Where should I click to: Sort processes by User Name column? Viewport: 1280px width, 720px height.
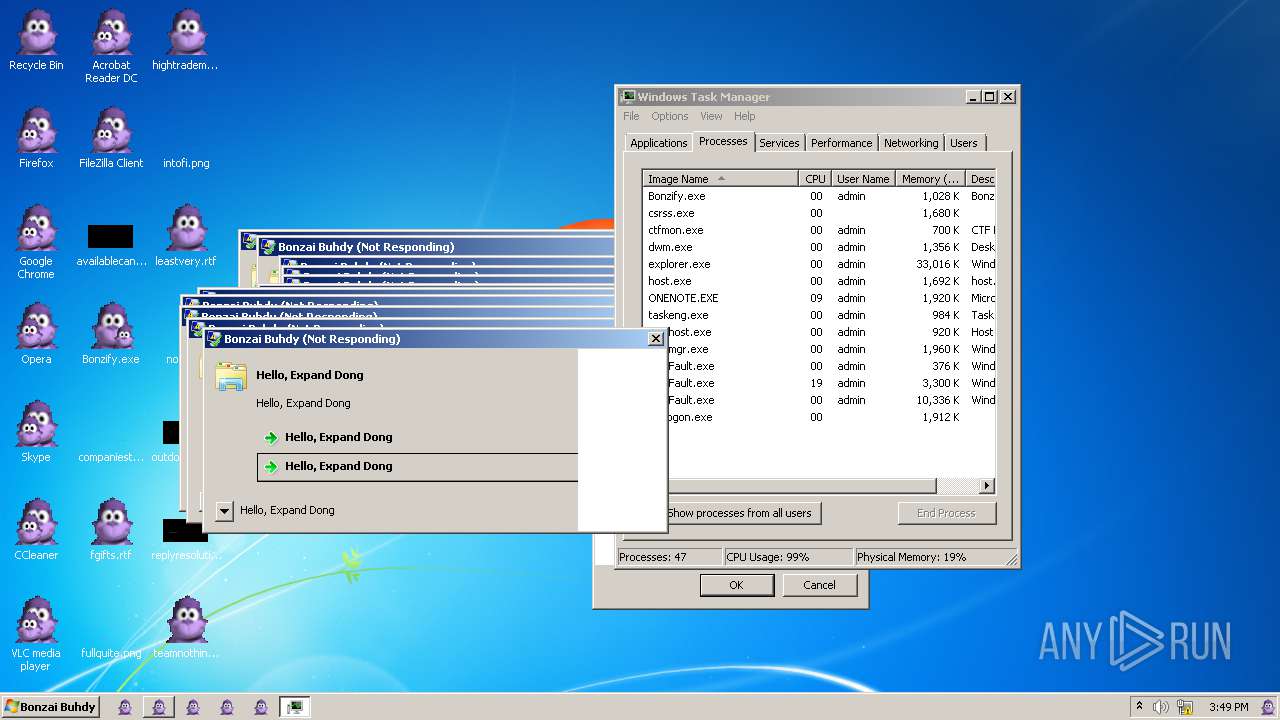pyautogui.click(x=863, y=179)
